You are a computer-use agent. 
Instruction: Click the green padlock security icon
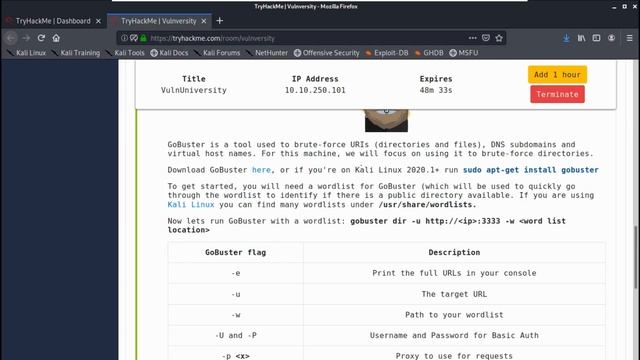[x=143, y=38]
